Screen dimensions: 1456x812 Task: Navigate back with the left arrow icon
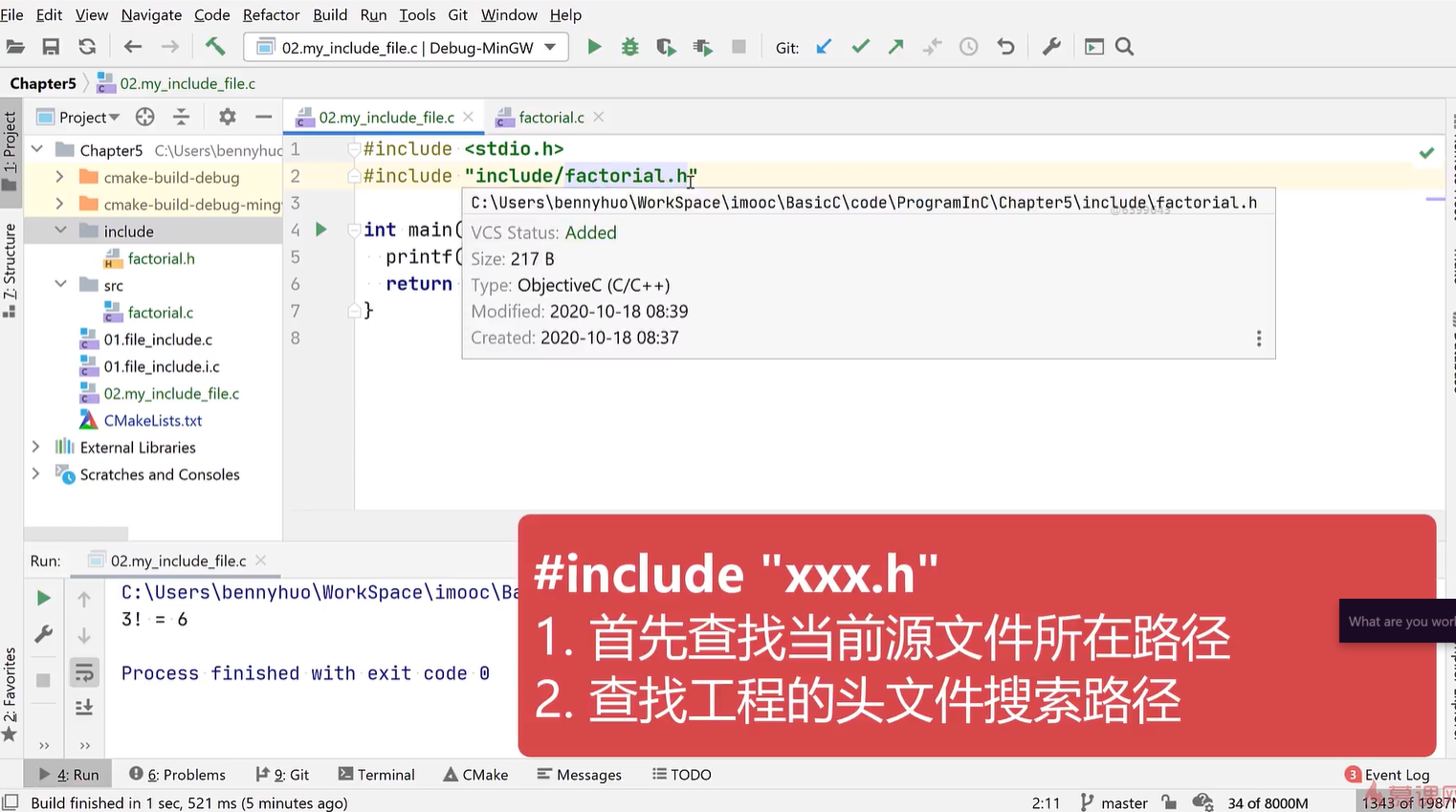tap(133, 47)
